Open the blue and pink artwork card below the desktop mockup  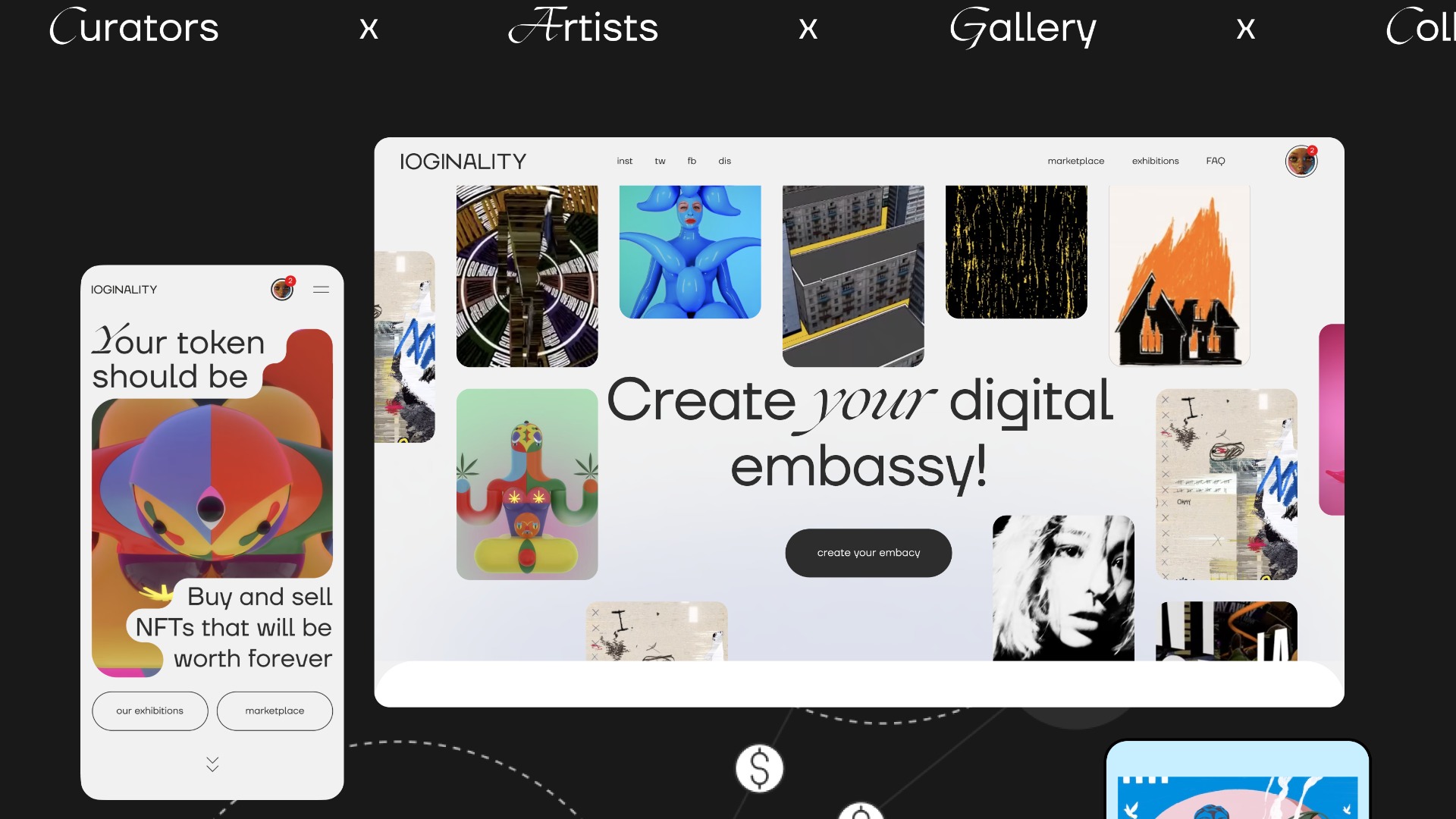click(1238, 780)
